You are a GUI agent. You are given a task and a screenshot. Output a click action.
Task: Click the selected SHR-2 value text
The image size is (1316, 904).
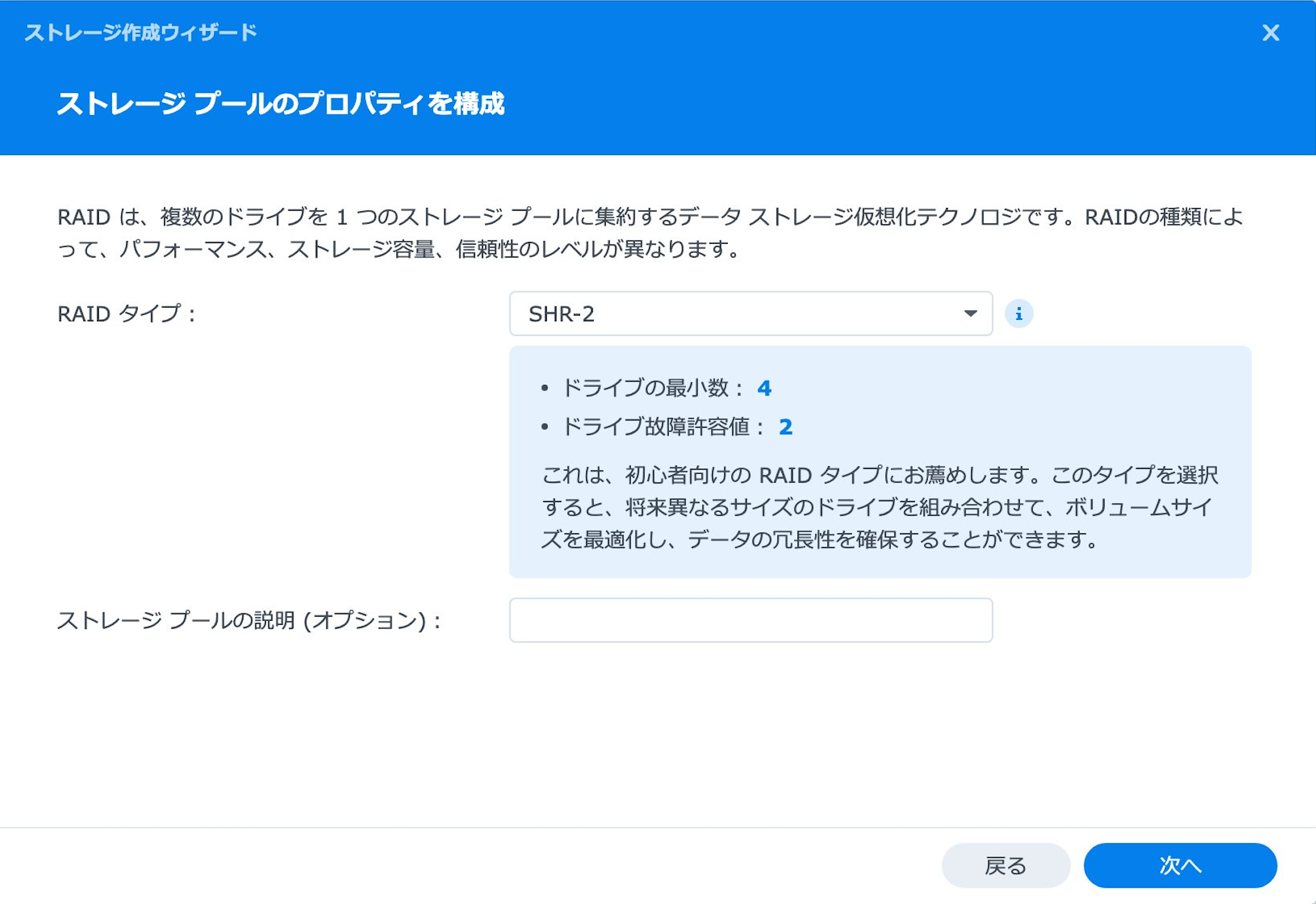[x=561, y=314]
